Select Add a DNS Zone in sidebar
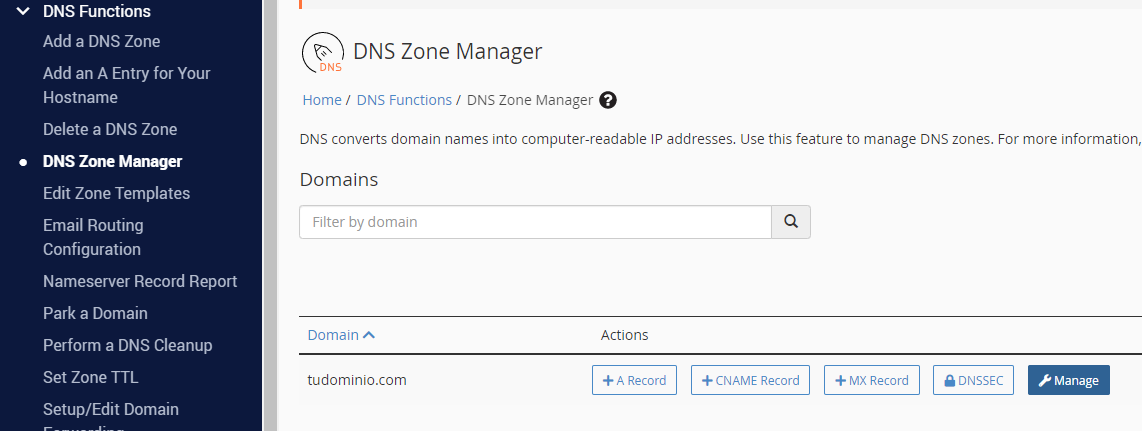 (101, 41)
